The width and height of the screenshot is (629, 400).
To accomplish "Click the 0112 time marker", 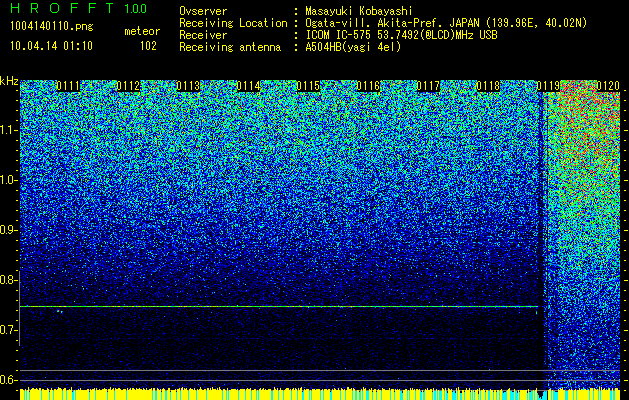I will coord(128,86).
